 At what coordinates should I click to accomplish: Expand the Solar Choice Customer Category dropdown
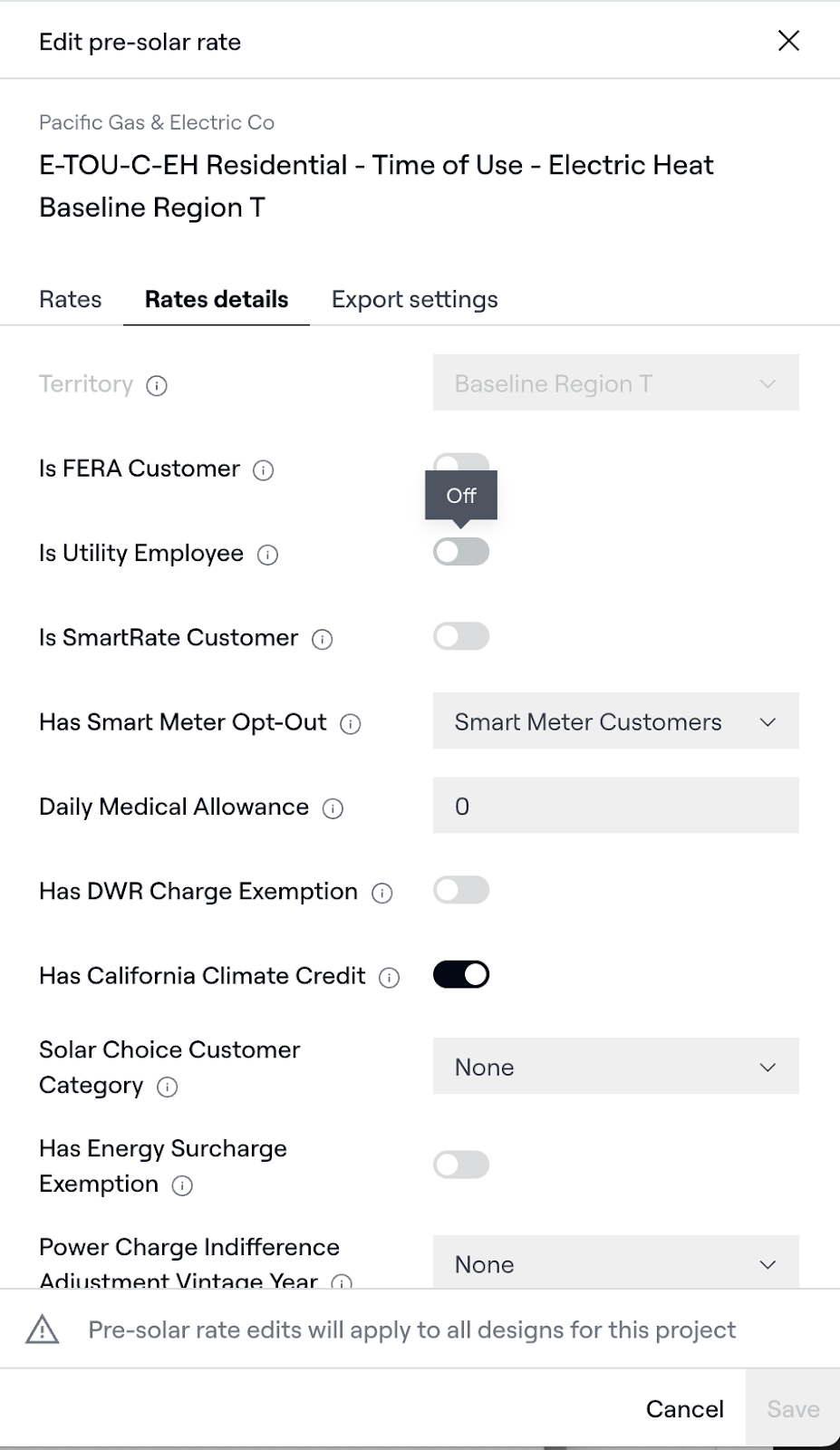click(615, 1067)
